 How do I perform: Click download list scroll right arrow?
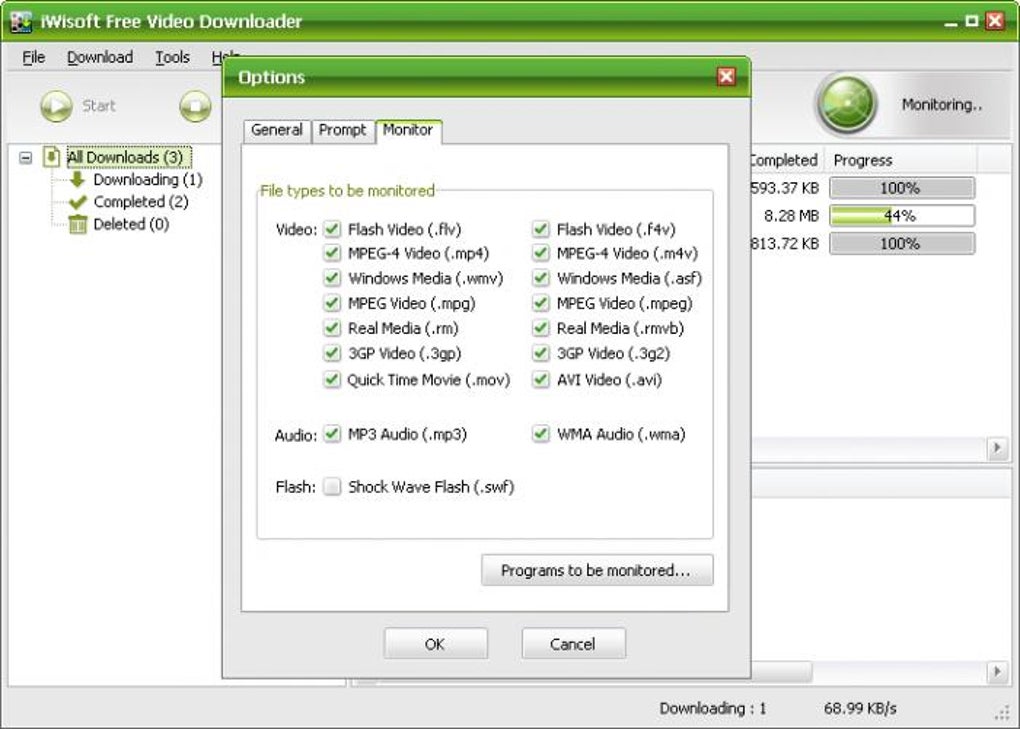pos(997,447)
